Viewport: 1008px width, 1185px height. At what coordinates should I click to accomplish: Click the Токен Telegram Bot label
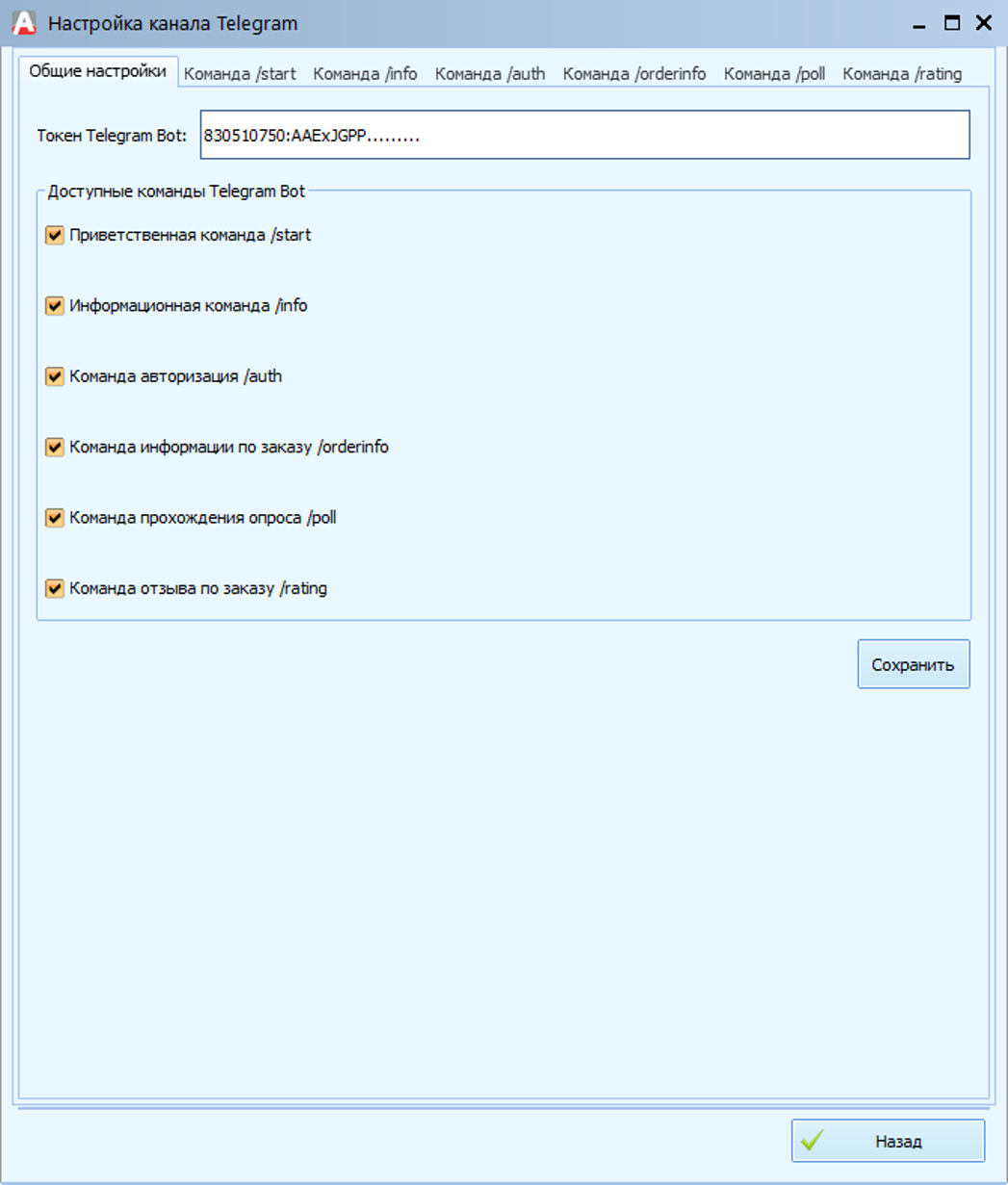pos(112,136)
